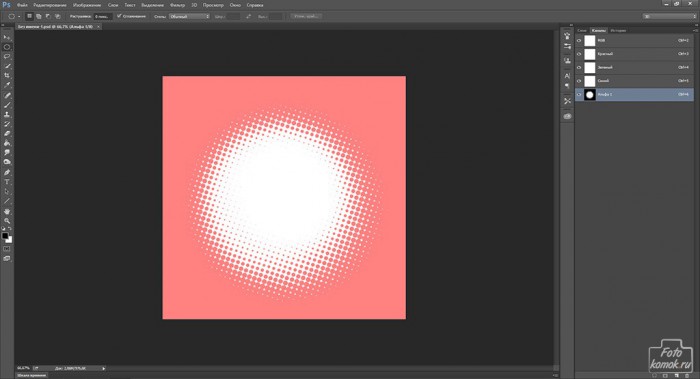
Task: Select the Красный channel row
Action: click(x=634, y=54)
